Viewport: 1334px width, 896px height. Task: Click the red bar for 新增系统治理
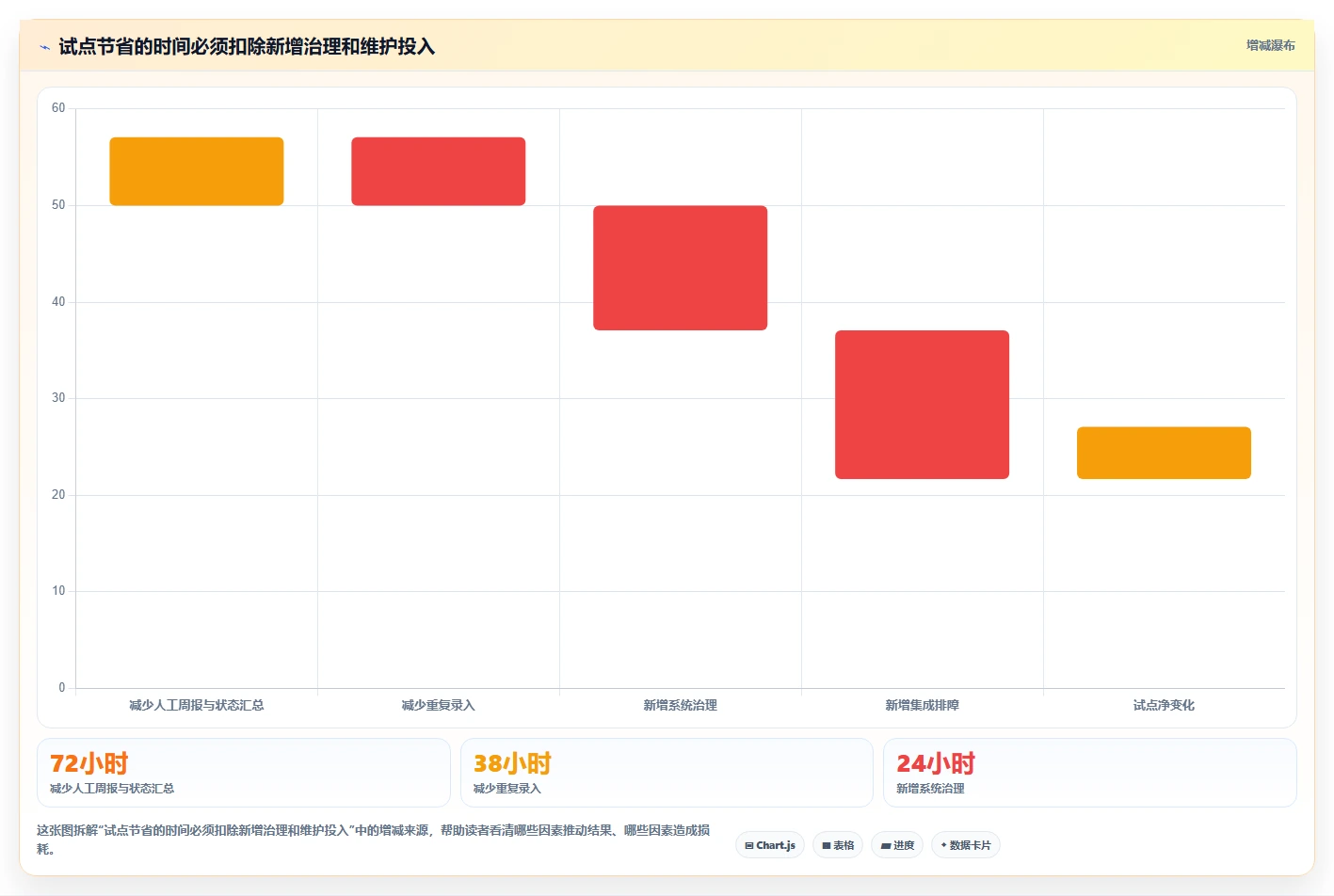pyautogui.click(x=681, y=267)
